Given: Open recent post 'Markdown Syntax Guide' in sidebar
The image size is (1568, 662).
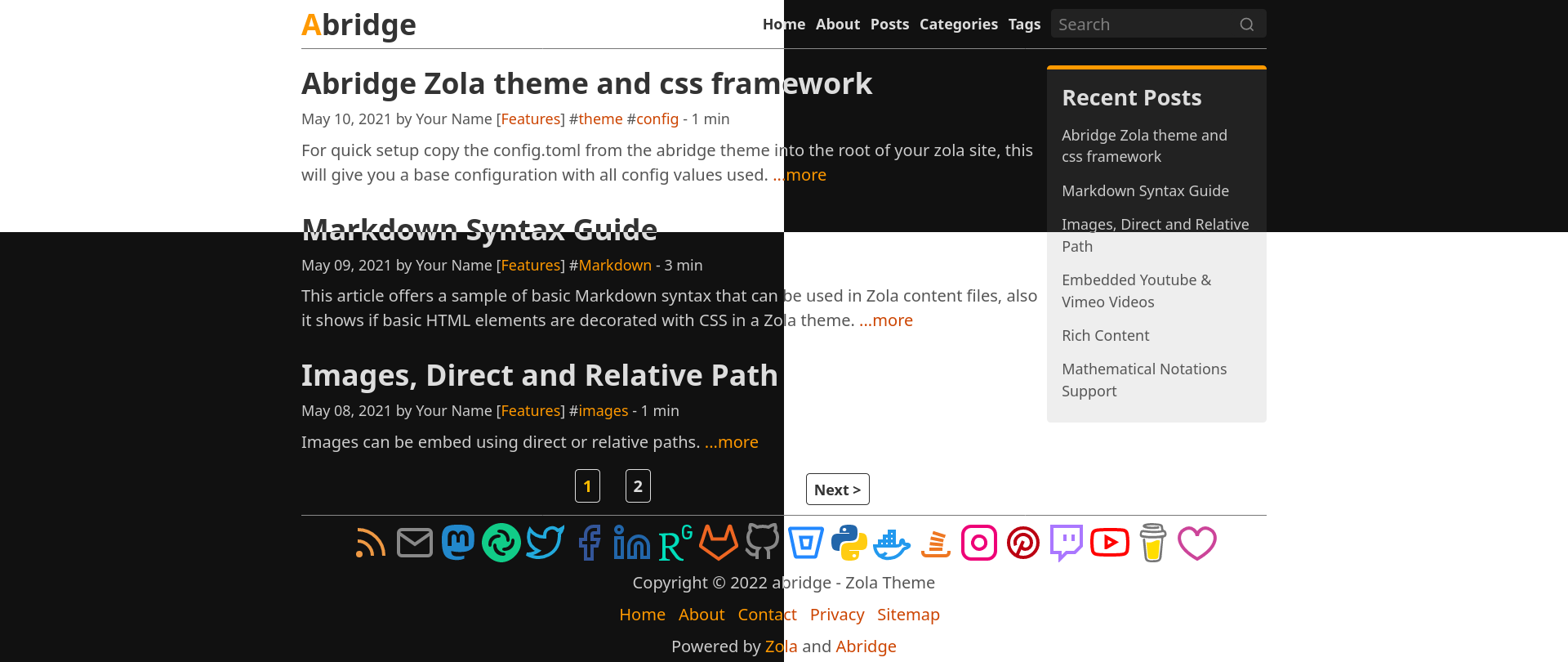Looking at the screenshot, I should coord(1145,191).
